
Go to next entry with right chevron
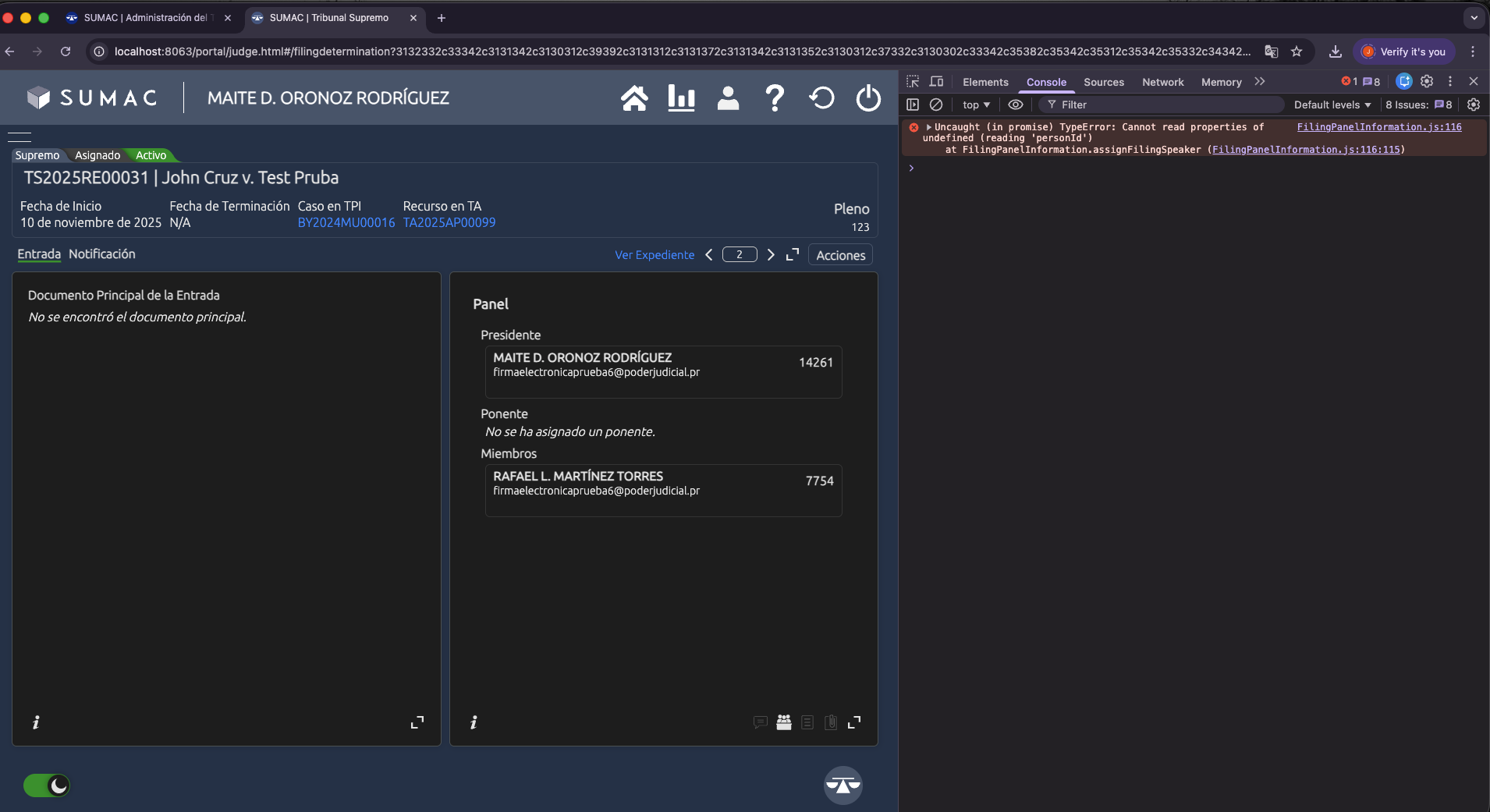click(x=771, y=255)
